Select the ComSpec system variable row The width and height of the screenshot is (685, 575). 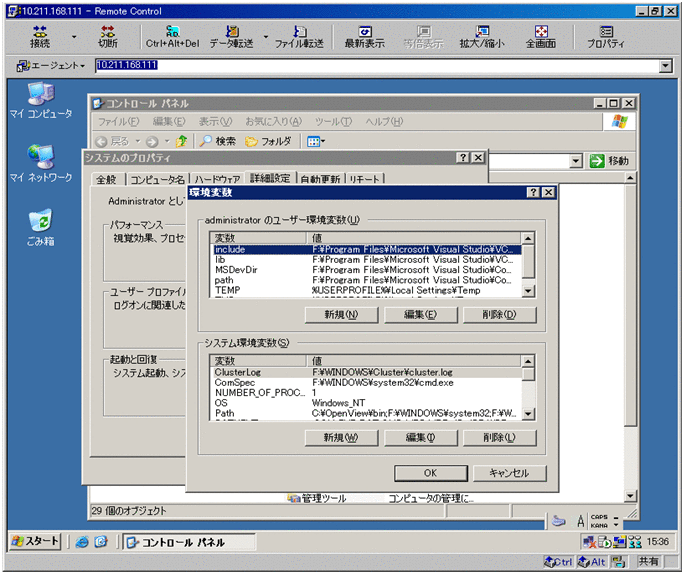(x=236, y=382)
